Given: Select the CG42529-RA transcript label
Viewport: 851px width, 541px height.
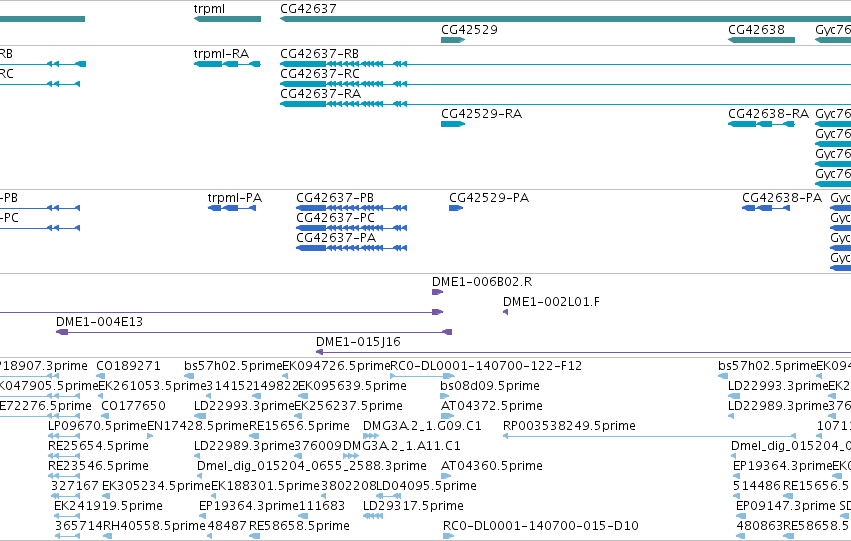Looking at the screenshot, I should tap(481, 114).
